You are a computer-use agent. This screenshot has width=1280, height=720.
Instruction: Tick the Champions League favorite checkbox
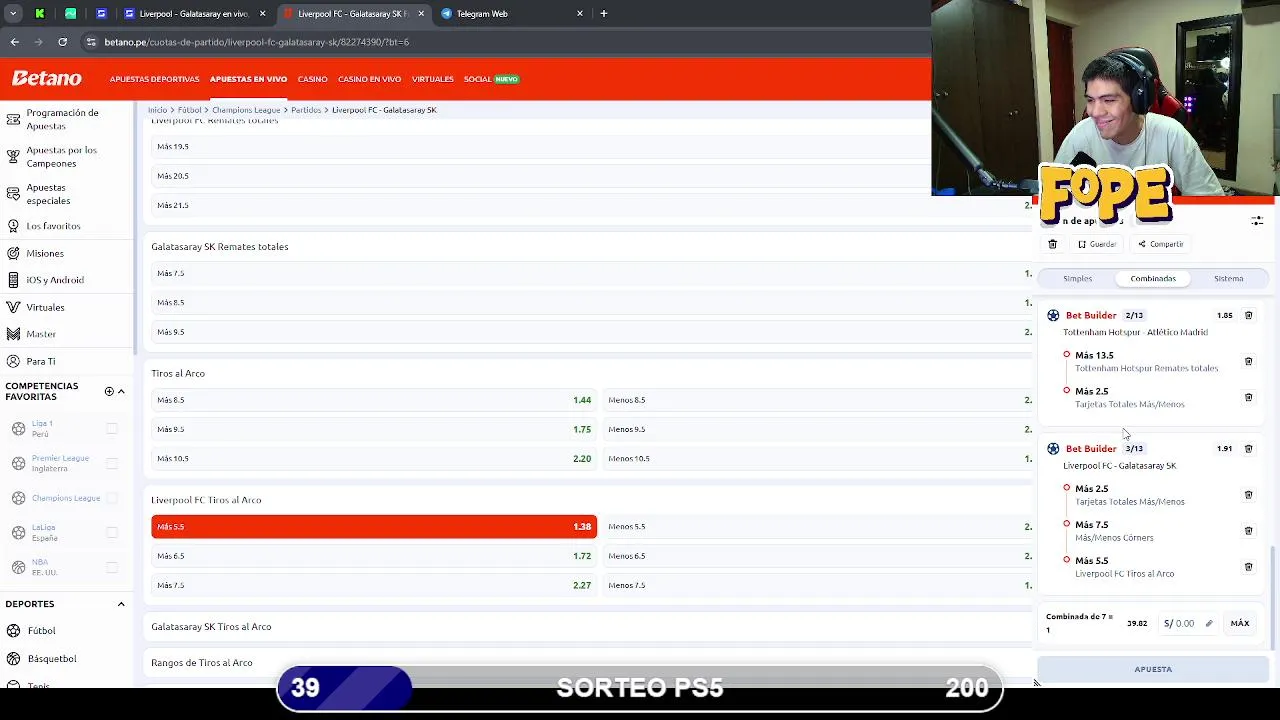pyautogui.click(x=112, y=498)
